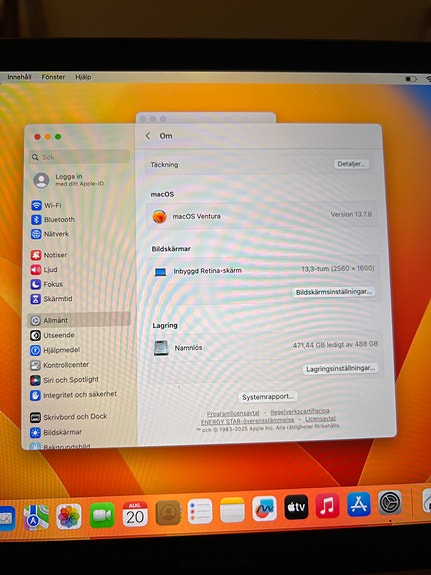Open Mail app in Dock
This screenshot has width=431, height=575.
(x=7, y=518)
